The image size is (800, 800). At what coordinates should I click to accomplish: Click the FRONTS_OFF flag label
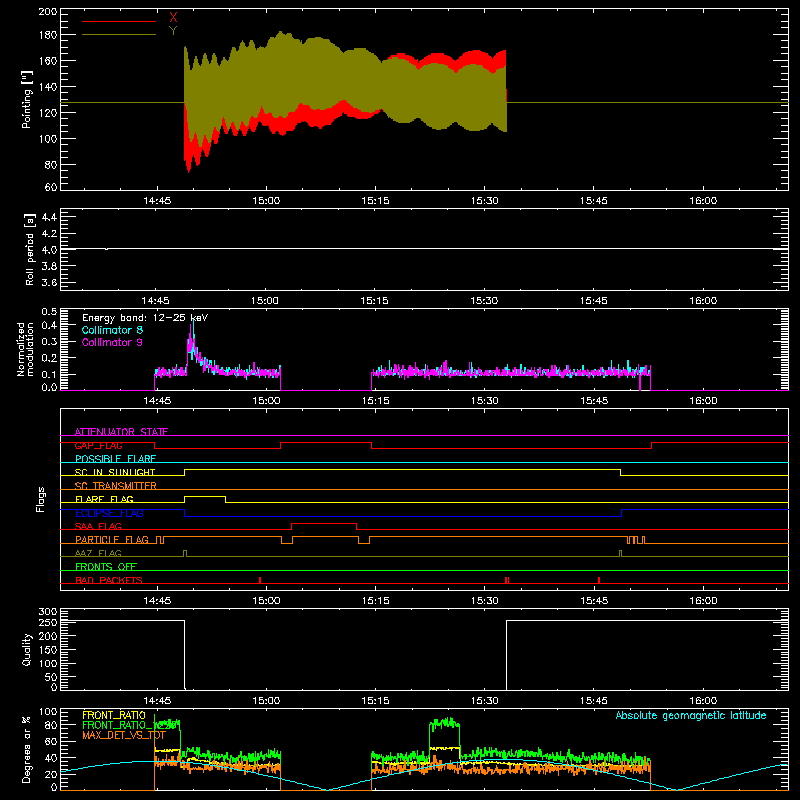pyautogui.click(x=106, y=566)
